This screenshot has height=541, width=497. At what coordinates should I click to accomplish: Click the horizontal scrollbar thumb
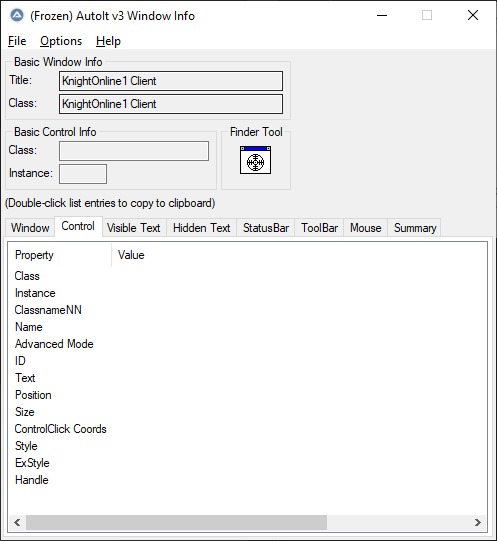176,523
